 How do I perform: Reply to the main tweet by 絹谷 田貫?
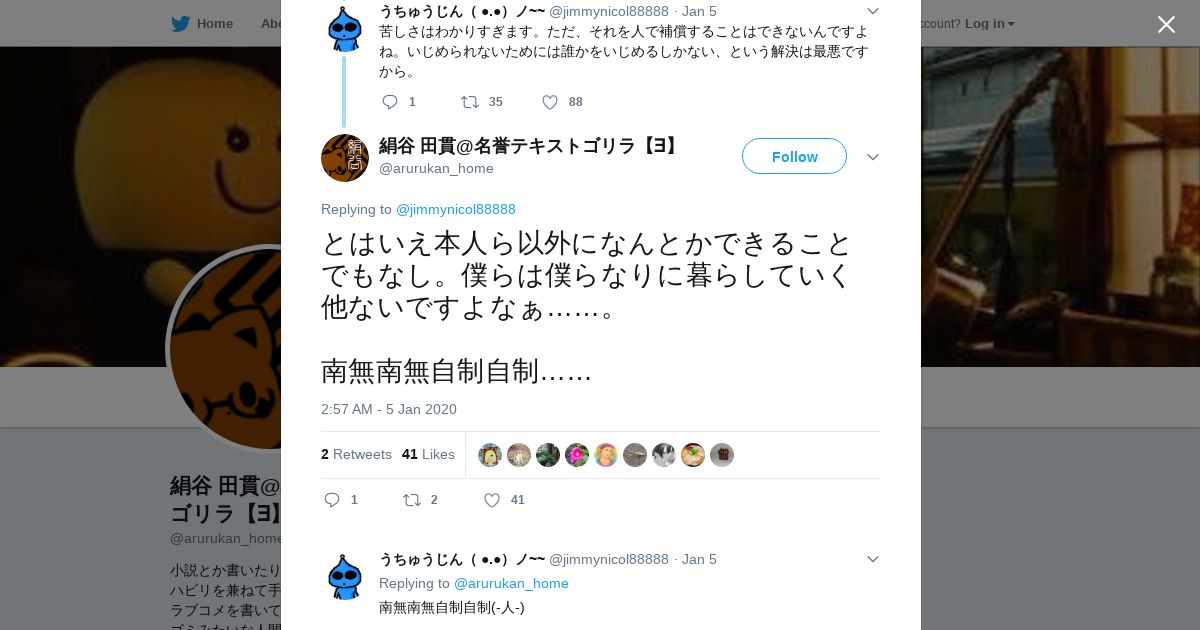click(332, 500)
